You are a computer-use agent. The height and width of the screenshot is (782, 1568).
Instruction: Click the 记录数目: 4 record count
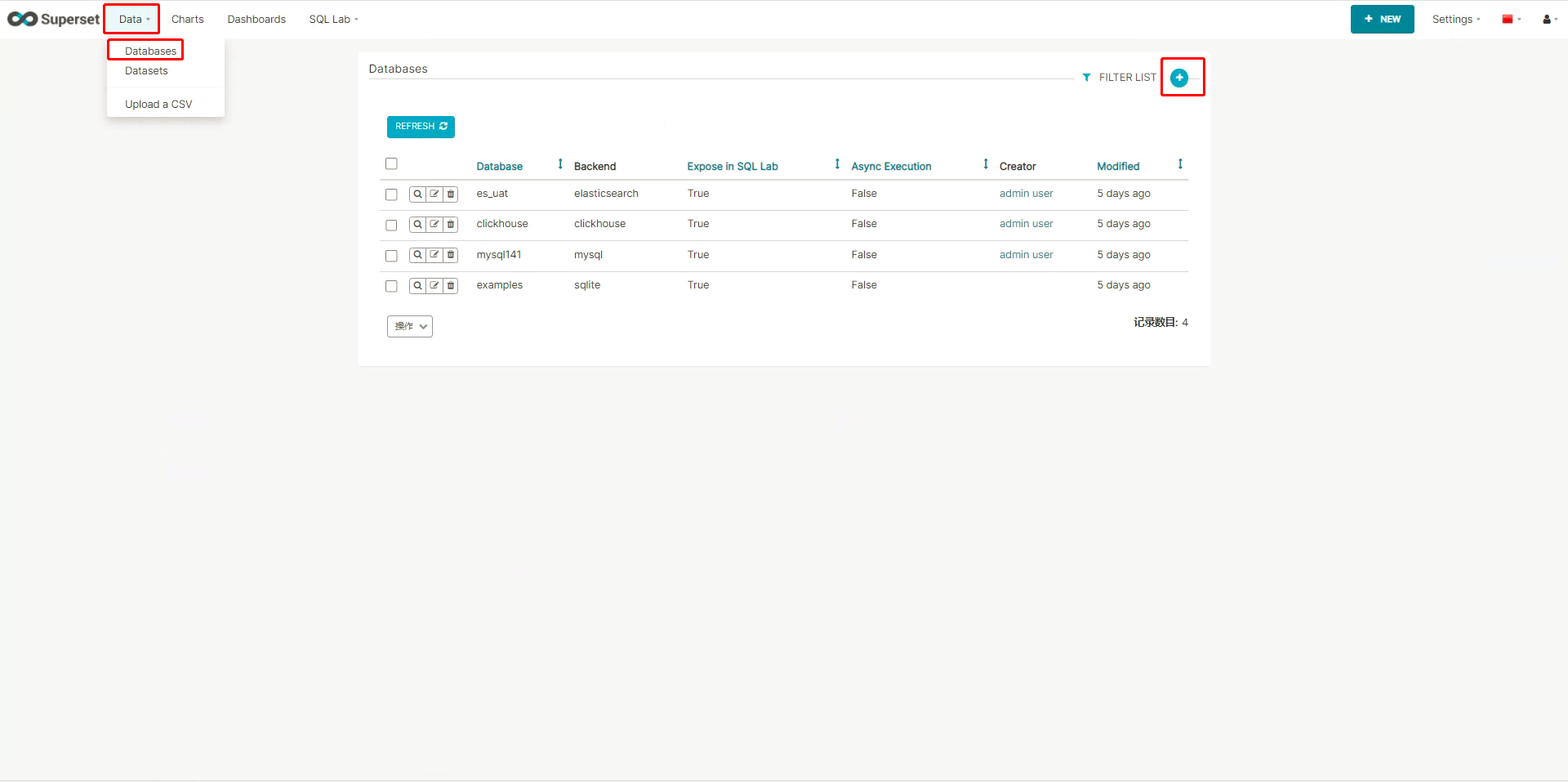pyautogui.click(x=1160, y=323)
